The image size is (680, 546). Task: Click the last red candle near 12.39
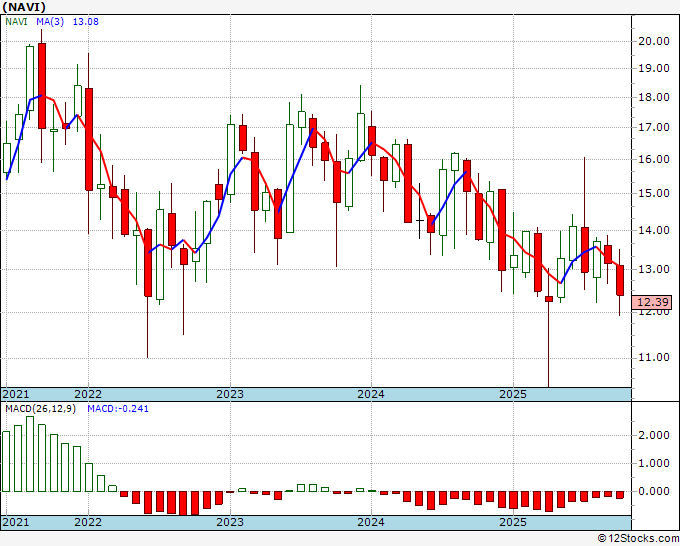[x=620, y=281]
